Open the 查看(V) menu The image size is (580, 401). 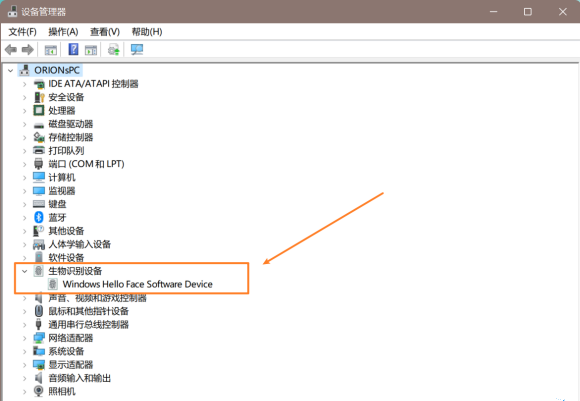[105, 32]
